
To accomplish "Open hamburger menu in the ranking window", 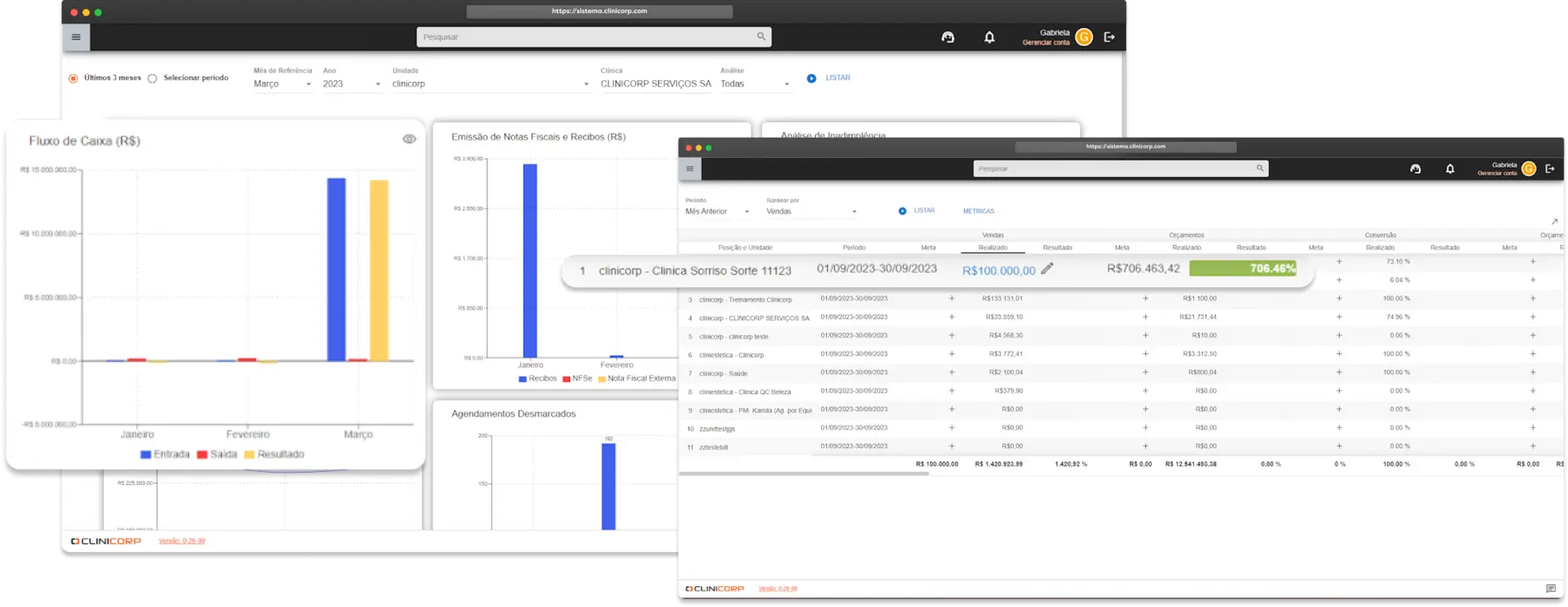I will [690, 168].
